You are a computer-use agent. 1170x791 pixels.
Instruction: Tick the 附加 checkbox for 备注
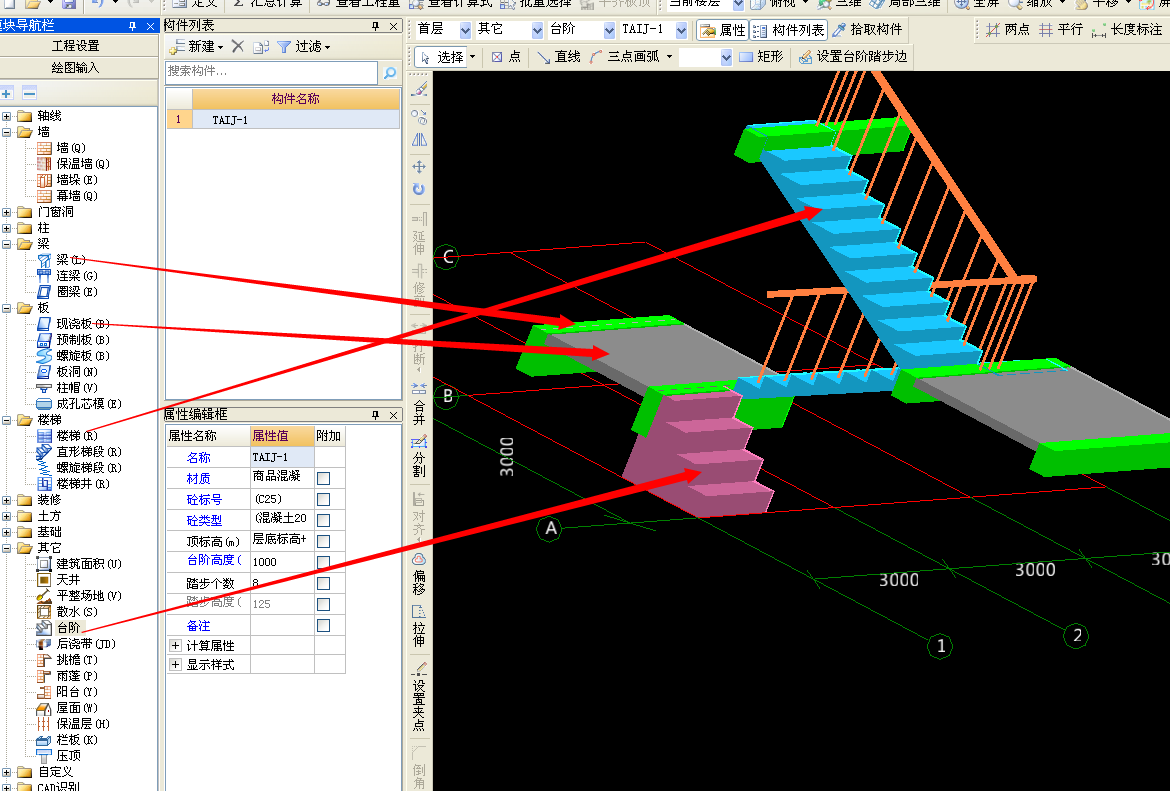pos(323,625)
